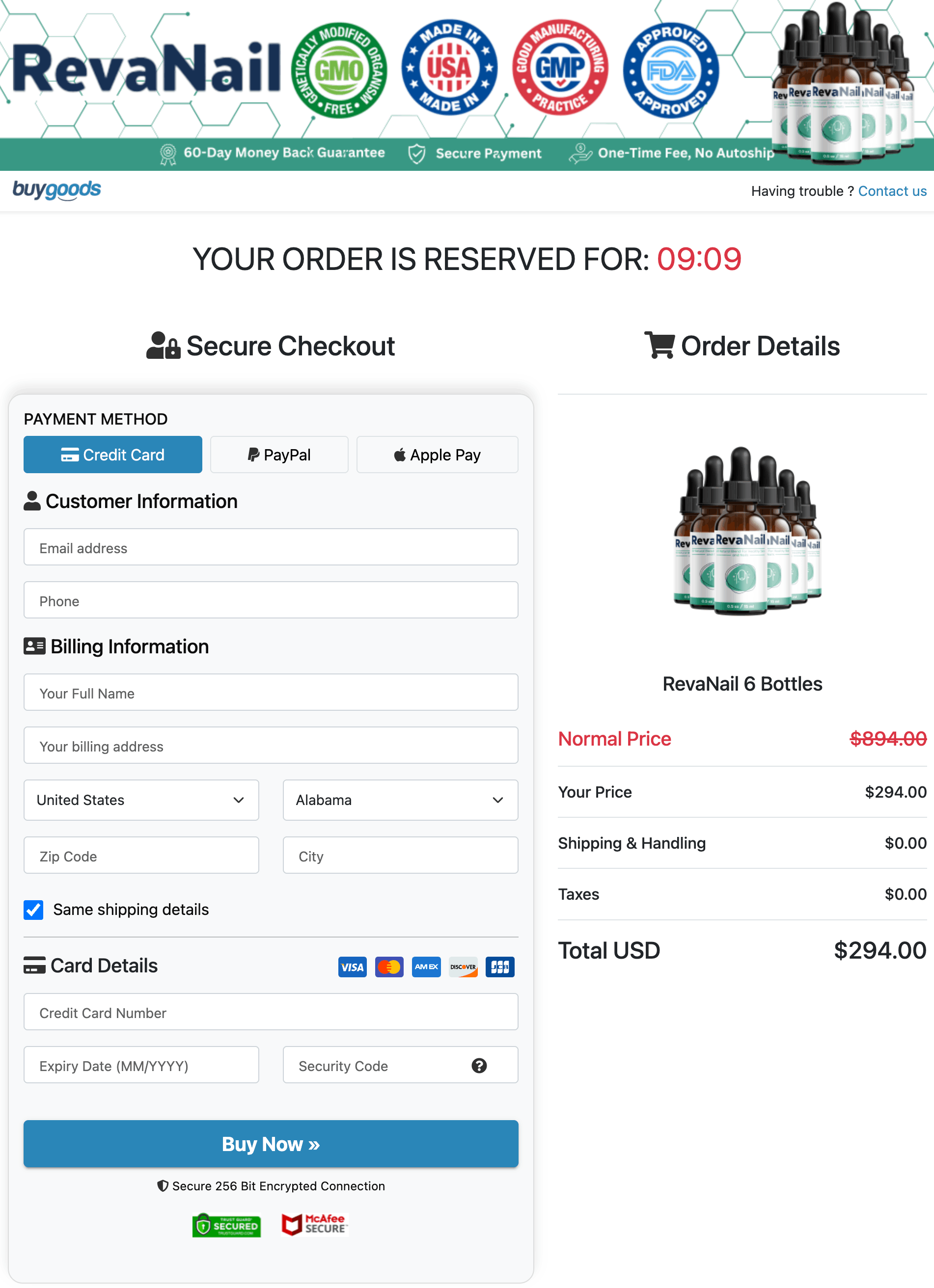Open the United States country dropdown

click(x=141, y=800)
